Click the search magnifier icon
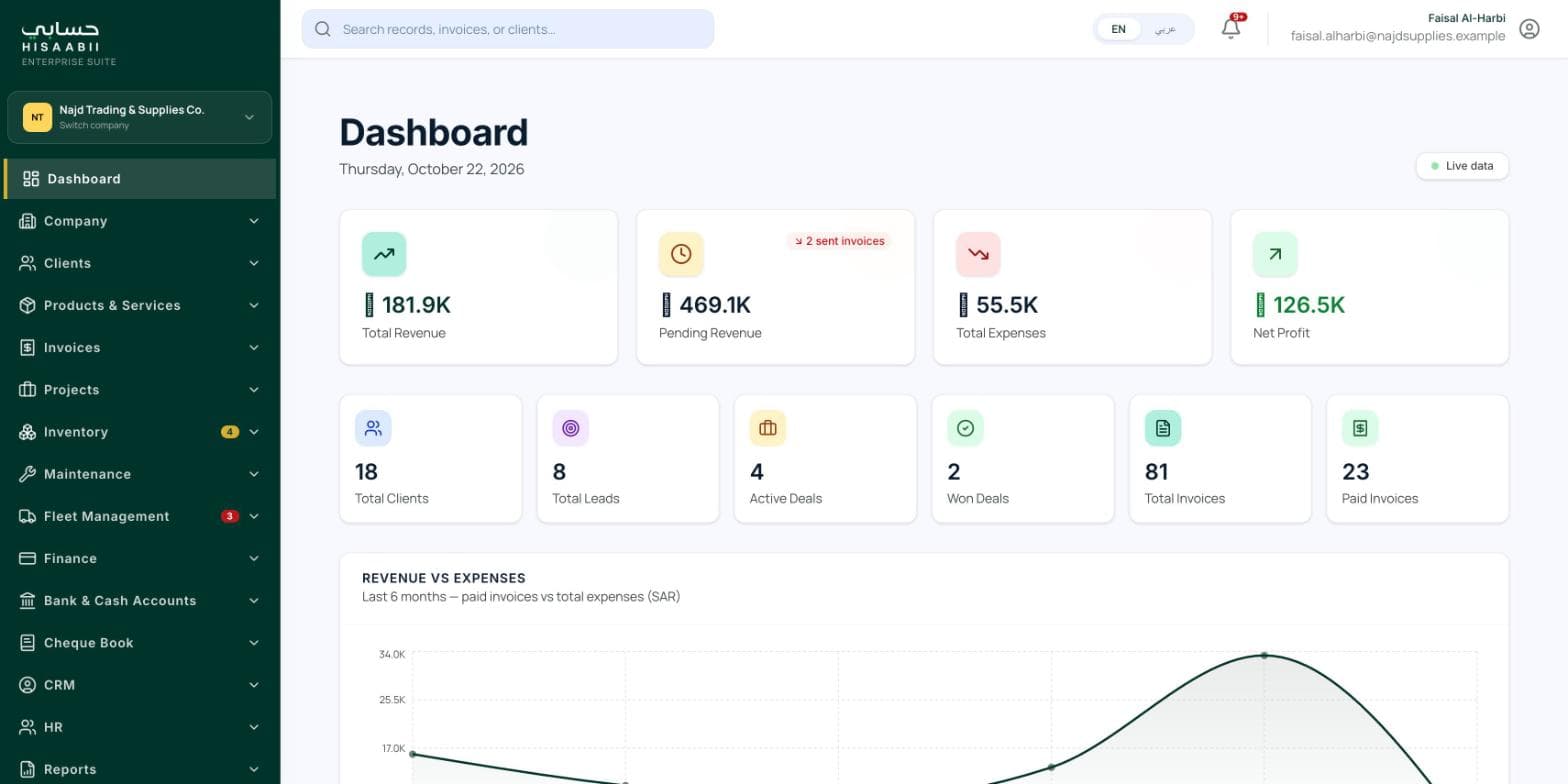Viewport: 1568px width, 784px height. (323, 29)
